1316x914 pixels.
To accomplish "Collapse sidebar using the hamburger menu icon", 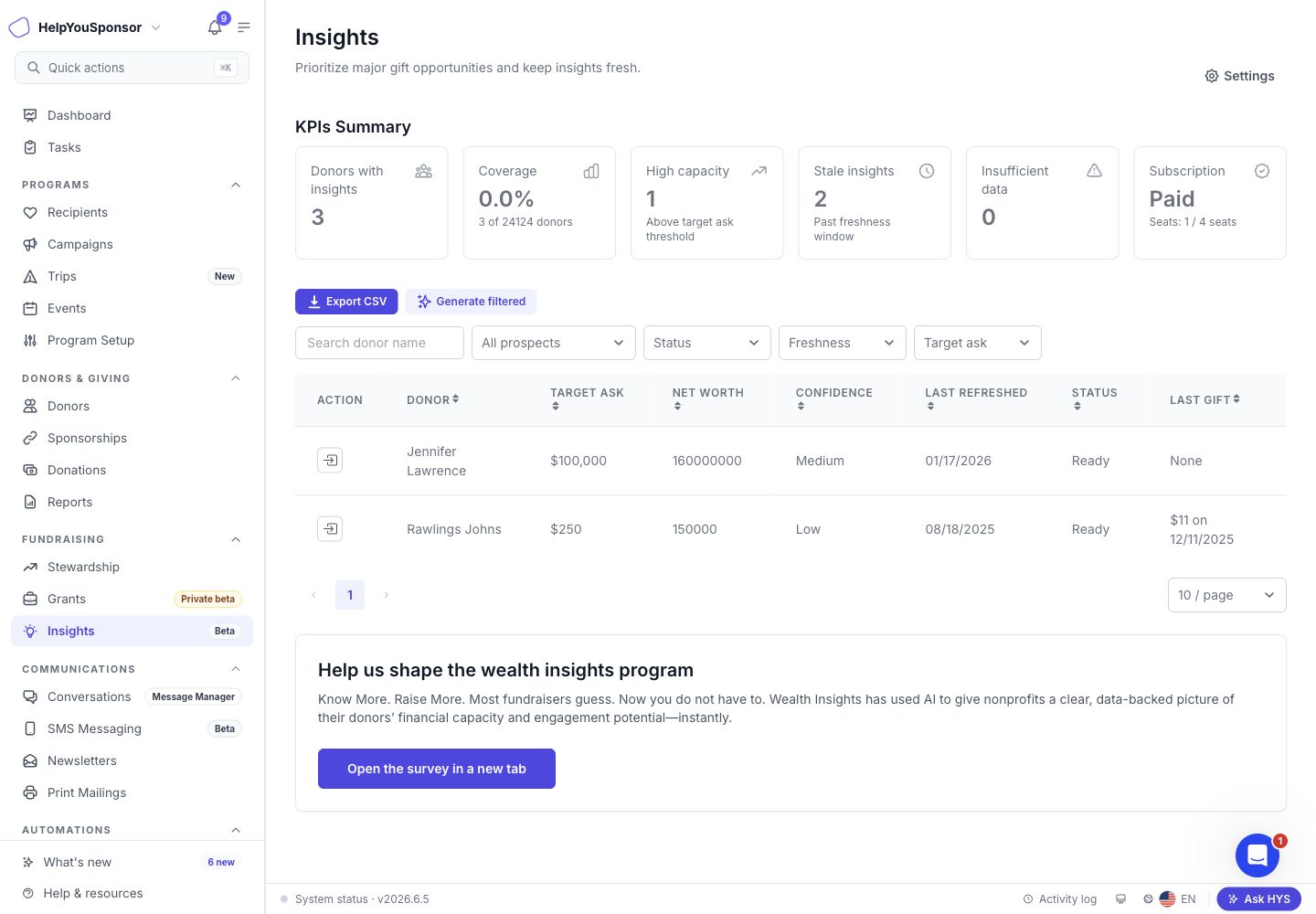I will coord(244,27).
